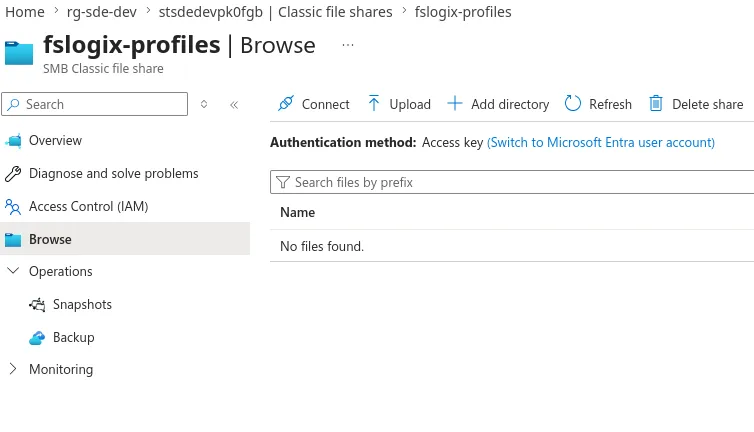Click the Monitoring label in sidebar
754x432 pixels.
(x=61, y=369)
